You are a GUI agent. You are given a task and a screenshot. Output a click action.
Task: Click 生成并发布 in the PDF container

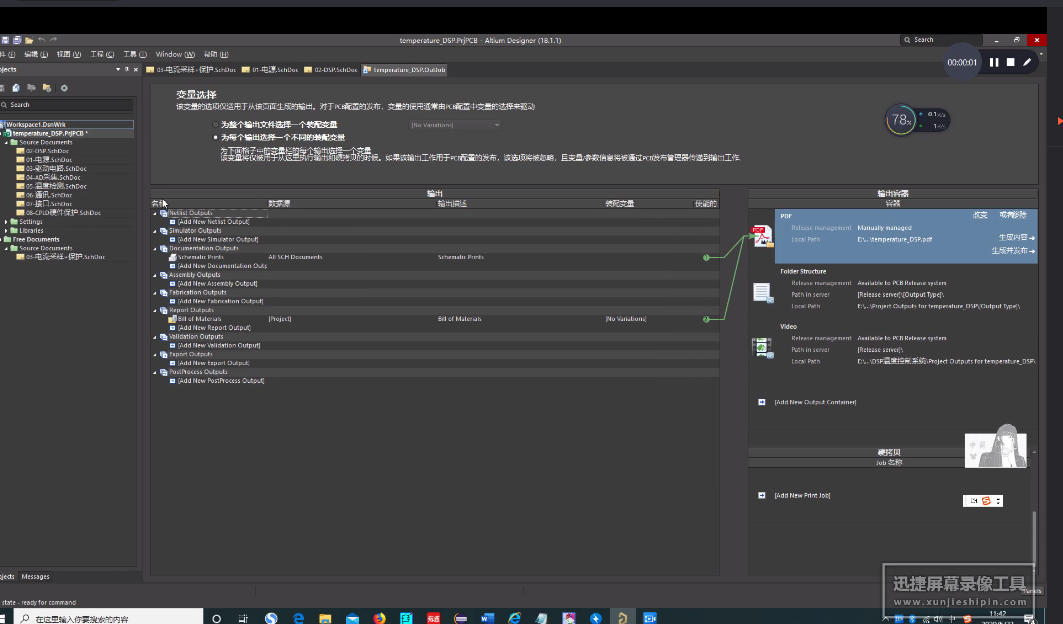[x=1014, y=251]
